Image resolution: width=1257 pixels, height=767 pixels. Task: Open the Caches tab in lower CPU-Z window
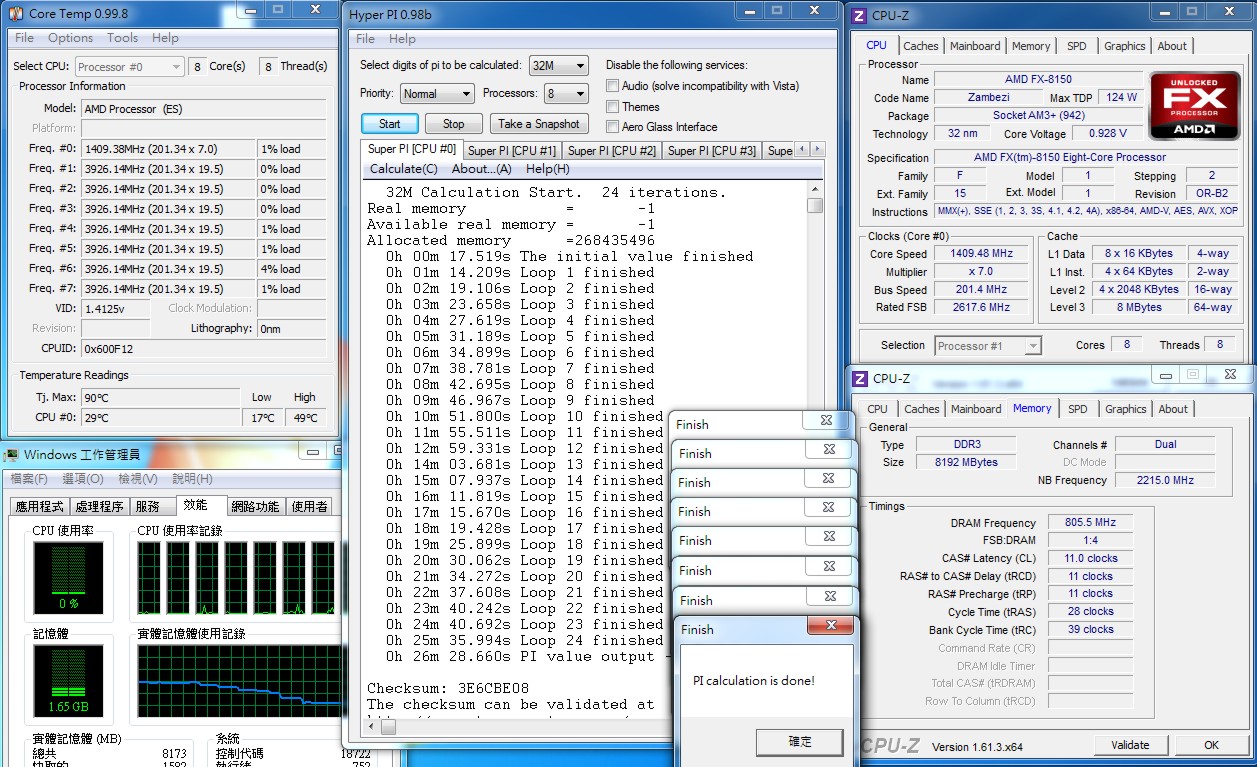pos(922,409)
